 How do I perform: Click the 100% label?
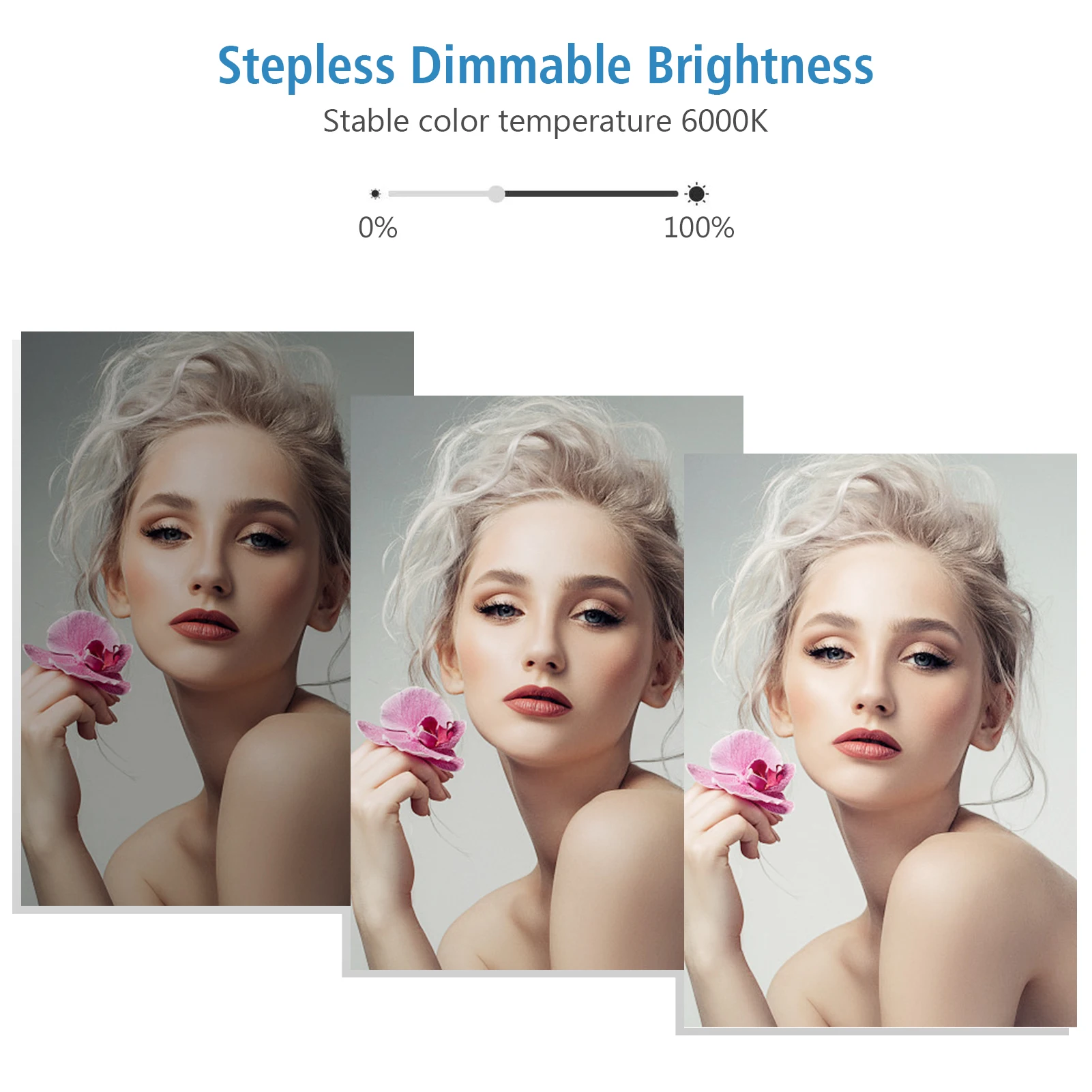698,228
